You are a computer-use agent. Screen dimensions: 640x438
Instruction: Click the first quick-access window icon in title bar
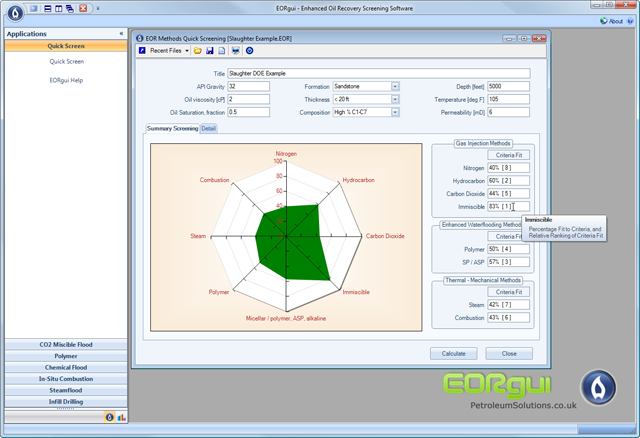click(x=34, y=8)
